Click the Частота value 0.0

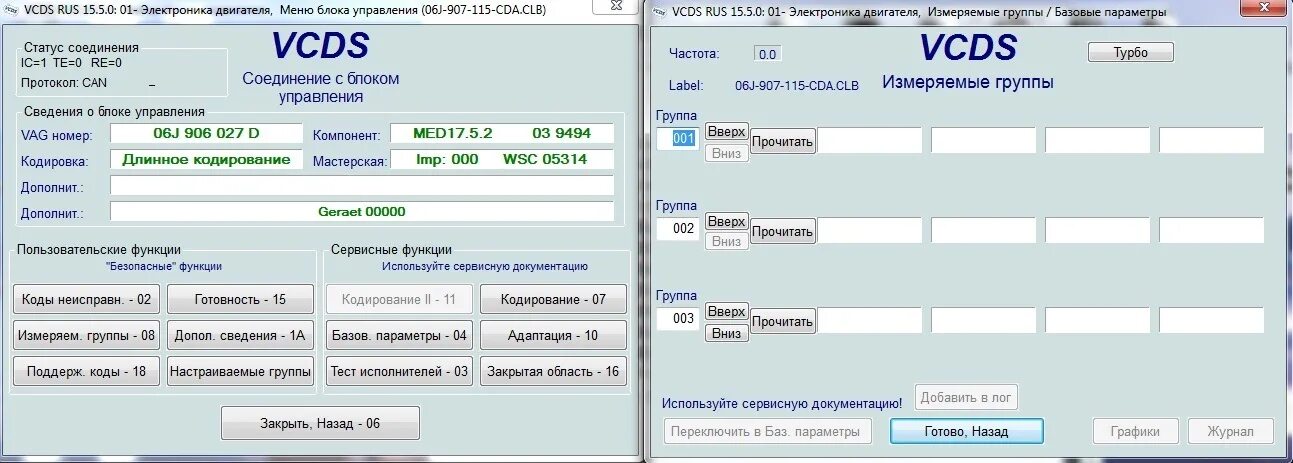768,54
